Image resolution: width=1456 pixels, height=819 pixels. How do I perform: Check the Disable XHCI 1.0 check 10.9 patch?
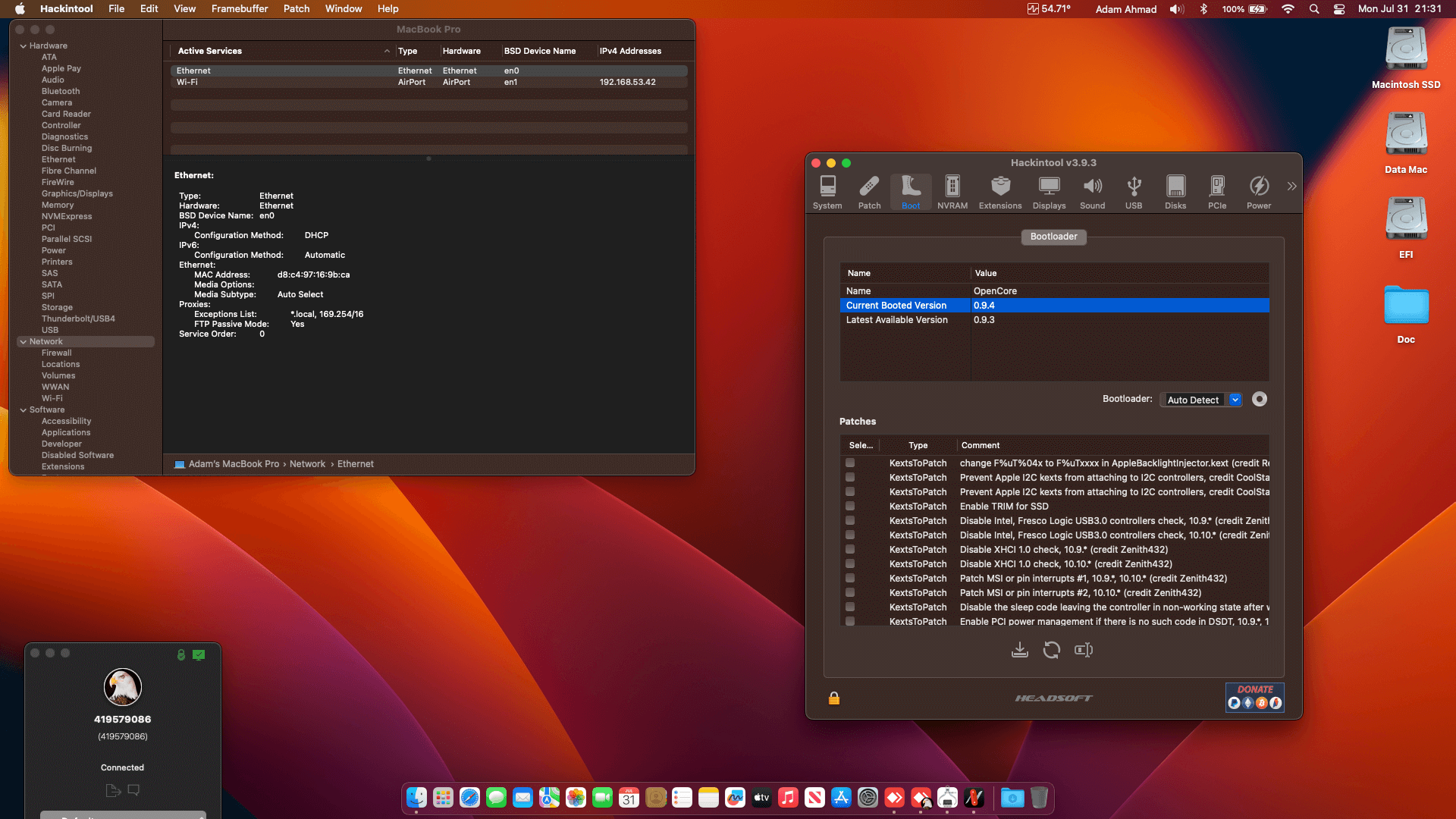tap(850, 549)
